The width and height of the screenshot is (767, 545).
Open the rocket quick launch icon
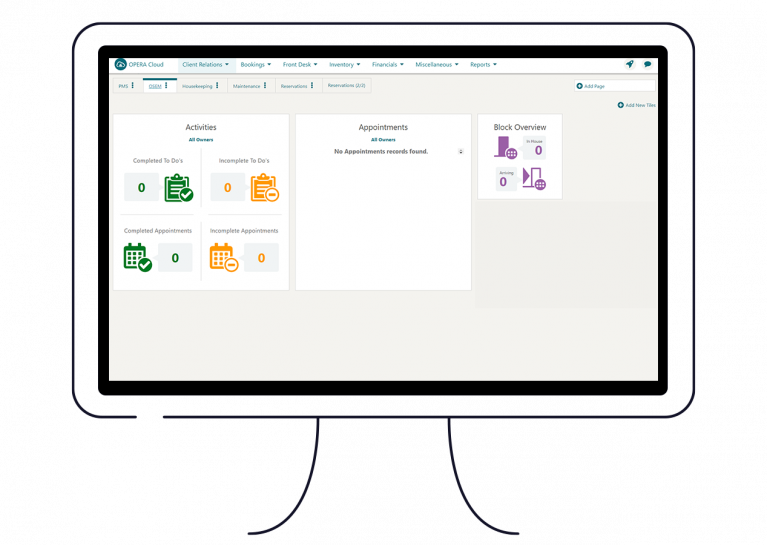[629, 65]
